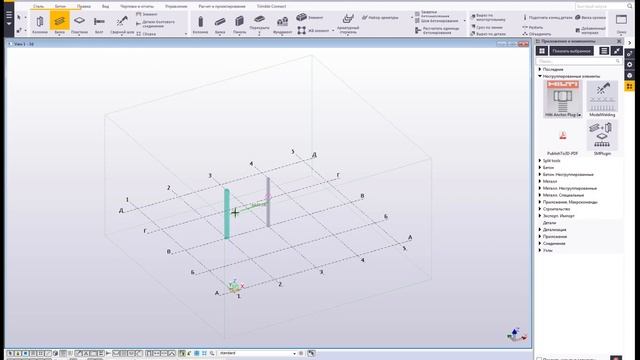The image size is (640, 360).
Task: Open the Правка ribbon tab
Action: pos(84,7)
